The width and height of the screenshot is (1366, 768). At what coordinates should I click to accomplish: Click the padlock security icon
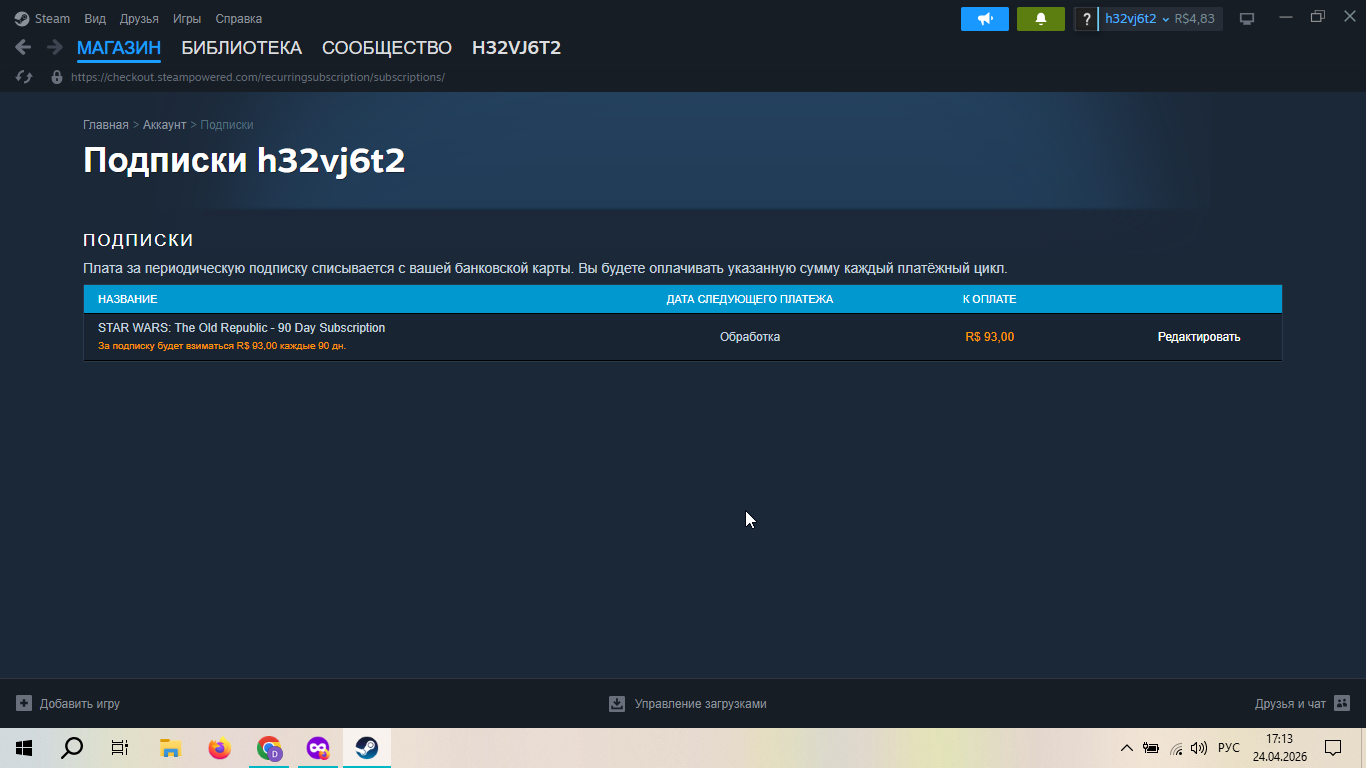click(57, 77)
